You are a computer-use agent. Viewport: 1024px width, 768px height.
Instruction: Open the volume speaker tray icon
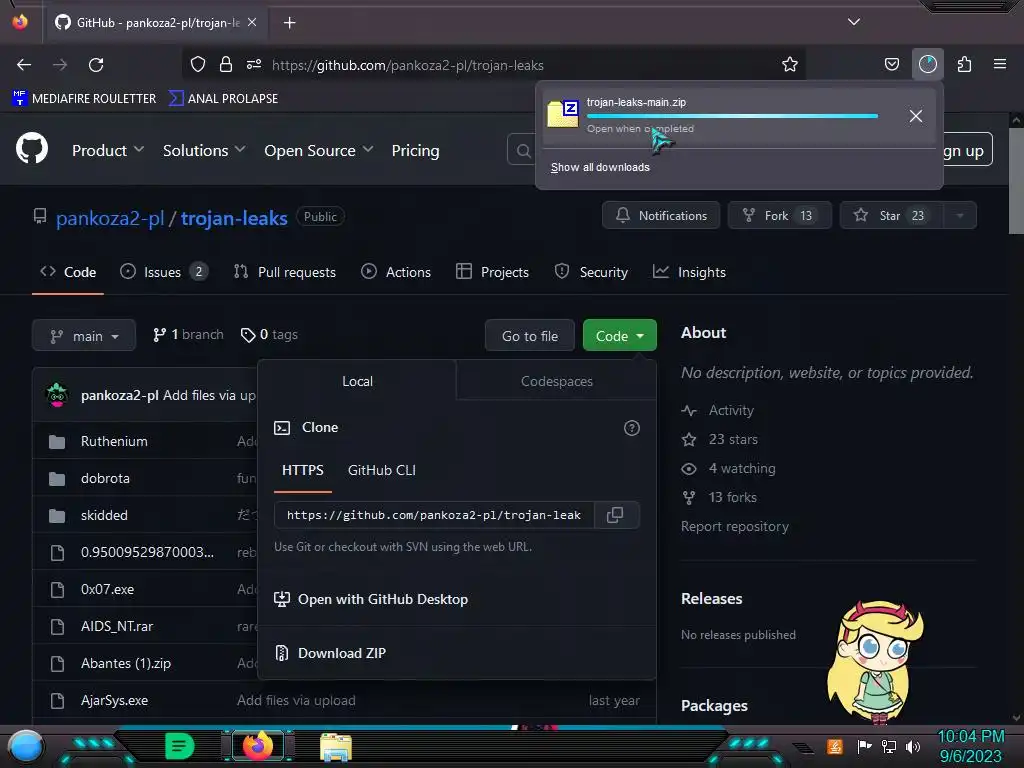point(913,746)
